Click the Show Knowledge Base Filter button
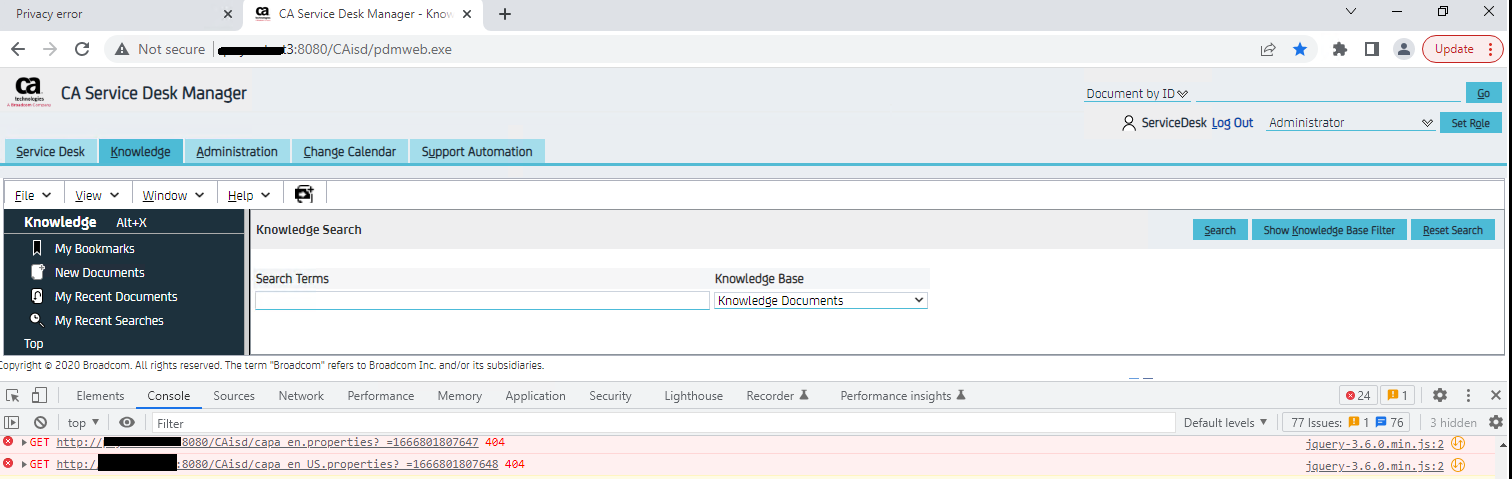The width and height of the screenshot is (1512, 479). 1328,230
